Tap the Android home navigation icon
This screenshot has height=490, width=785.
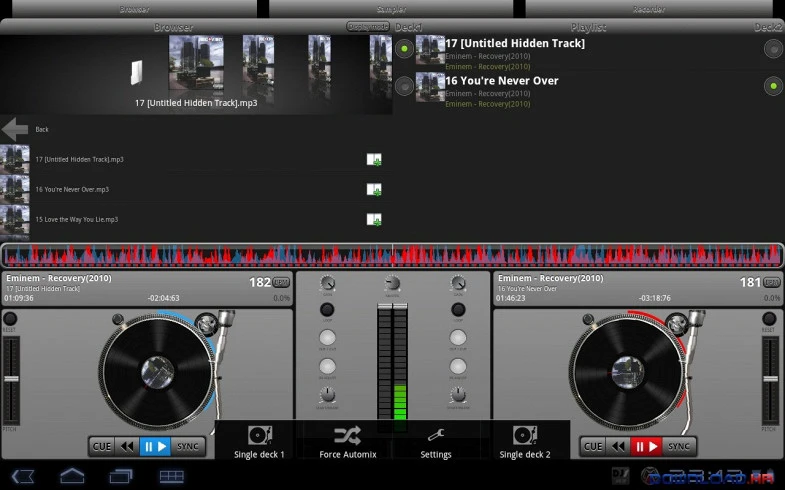(72, 476)
